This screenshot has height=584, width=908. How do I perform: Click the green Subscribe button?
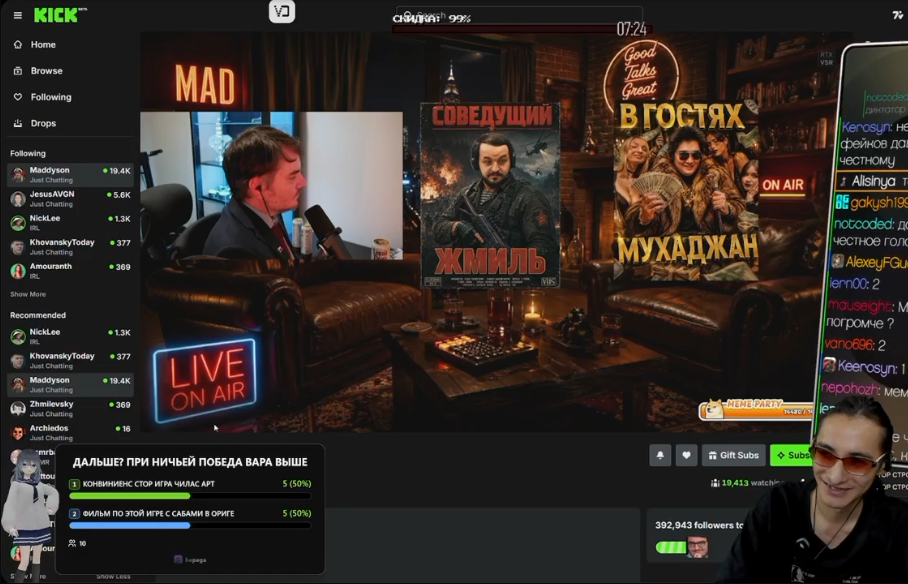point(792,455)
